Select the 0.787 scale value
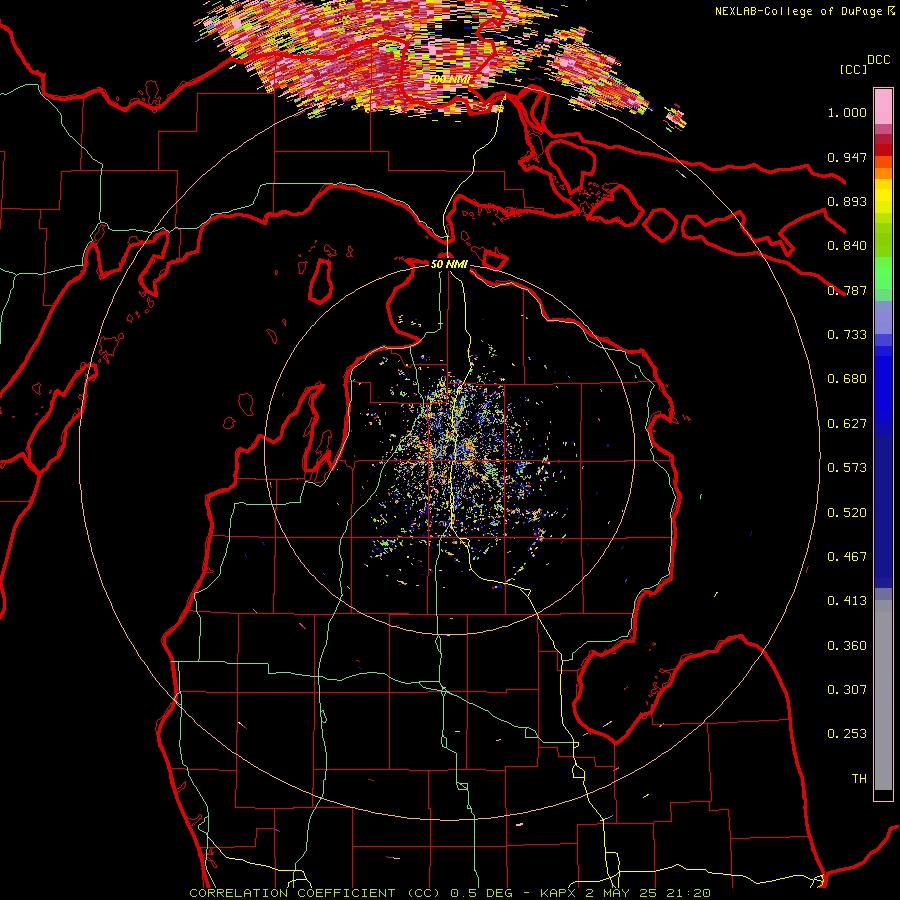900x900 pixels. (x=847, y=290)
